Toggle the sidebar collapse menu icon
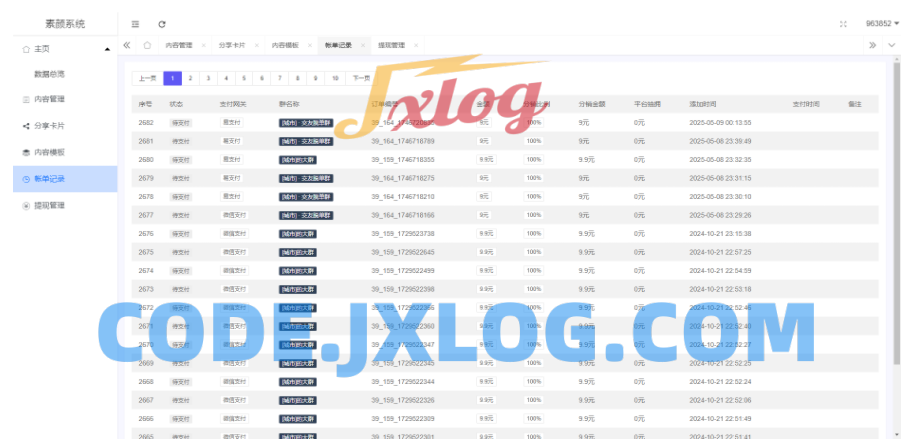The image size is (910, 448). [x=135, y=23]
